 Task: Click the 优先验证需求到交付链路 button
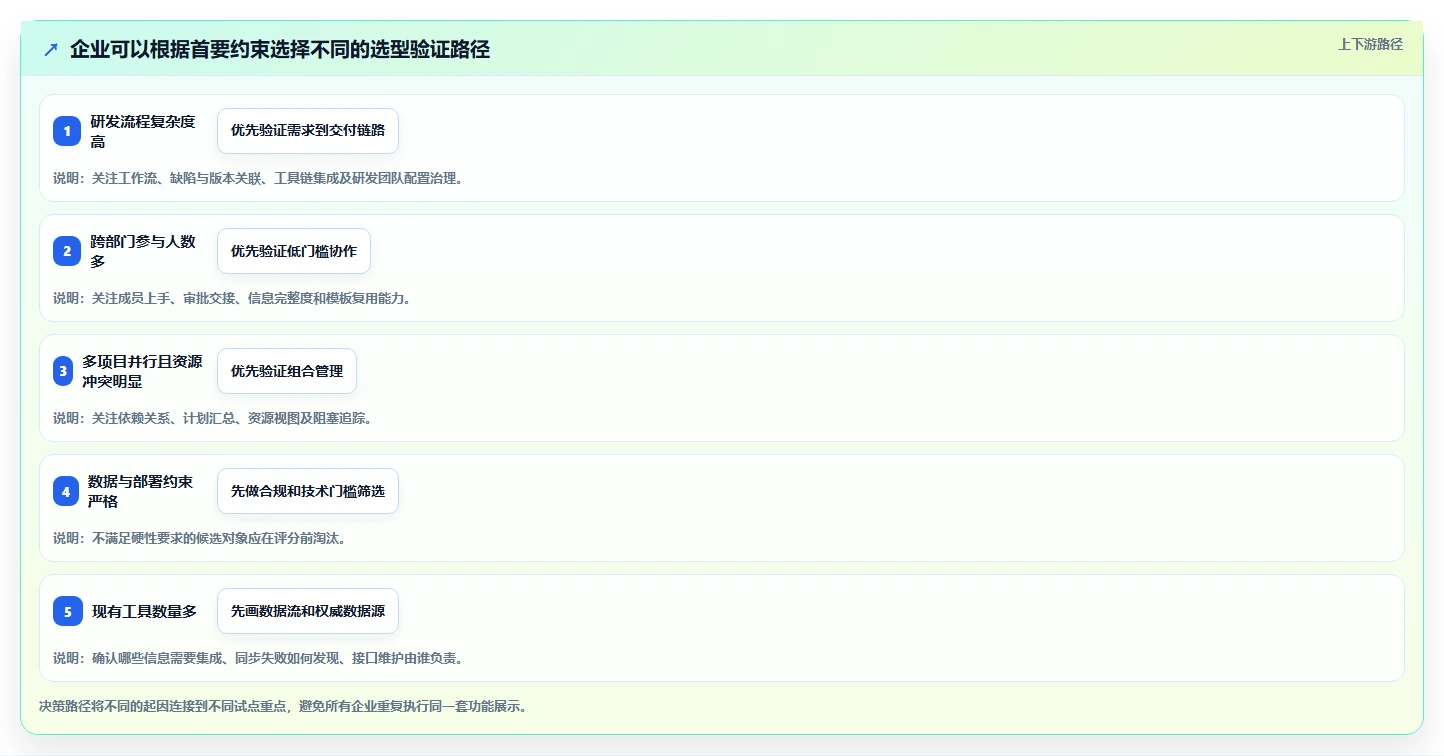coord(308,131)
